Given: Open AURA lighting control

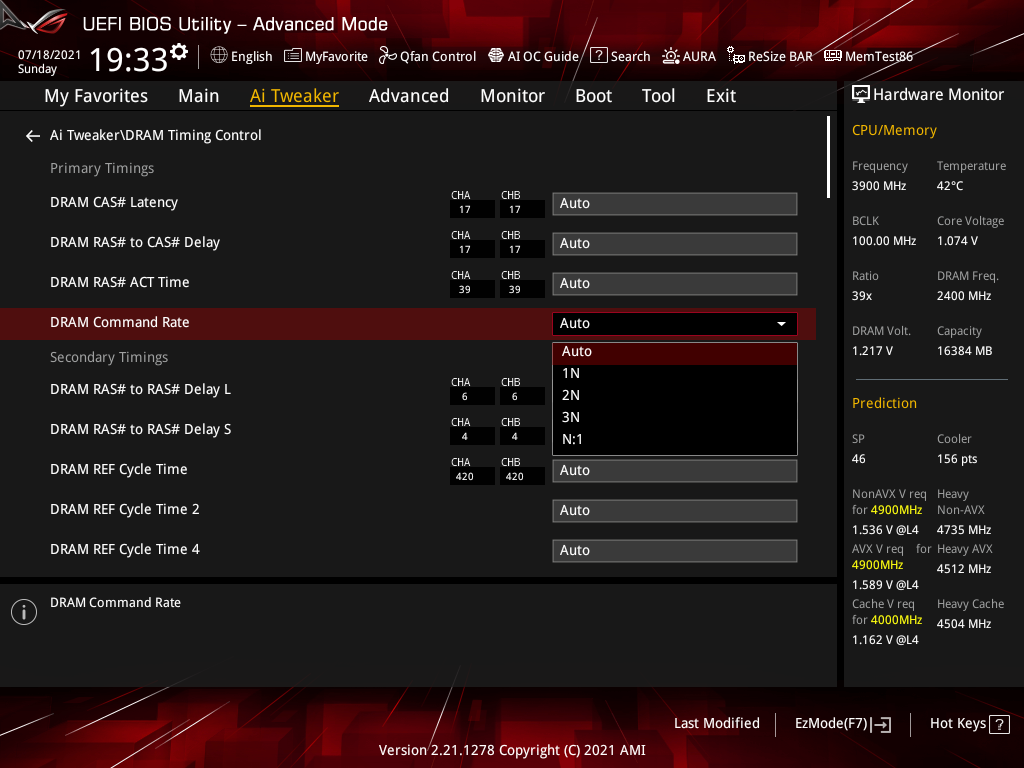Looking at the screenshot, I should click(688, 56).
